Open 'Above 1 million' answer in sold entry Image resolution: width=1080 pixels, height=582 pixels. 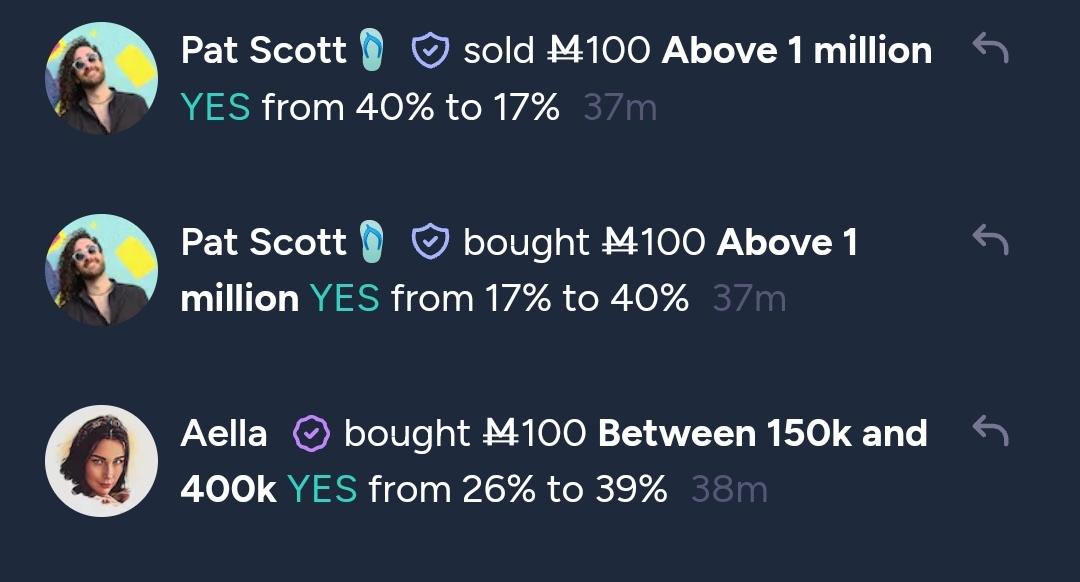click(797, 50)
